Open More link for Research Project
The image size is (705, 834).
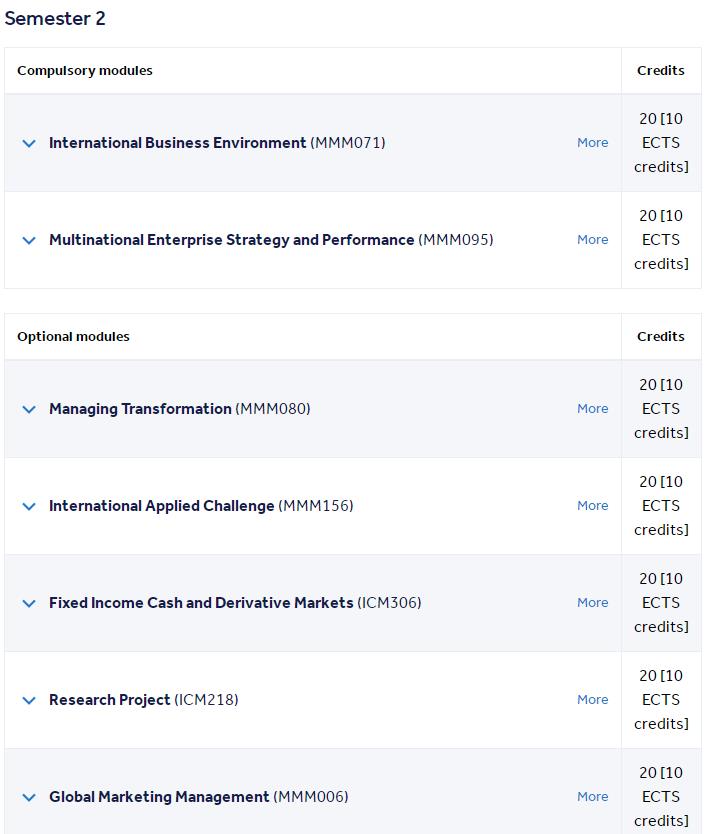pos(593,699)
